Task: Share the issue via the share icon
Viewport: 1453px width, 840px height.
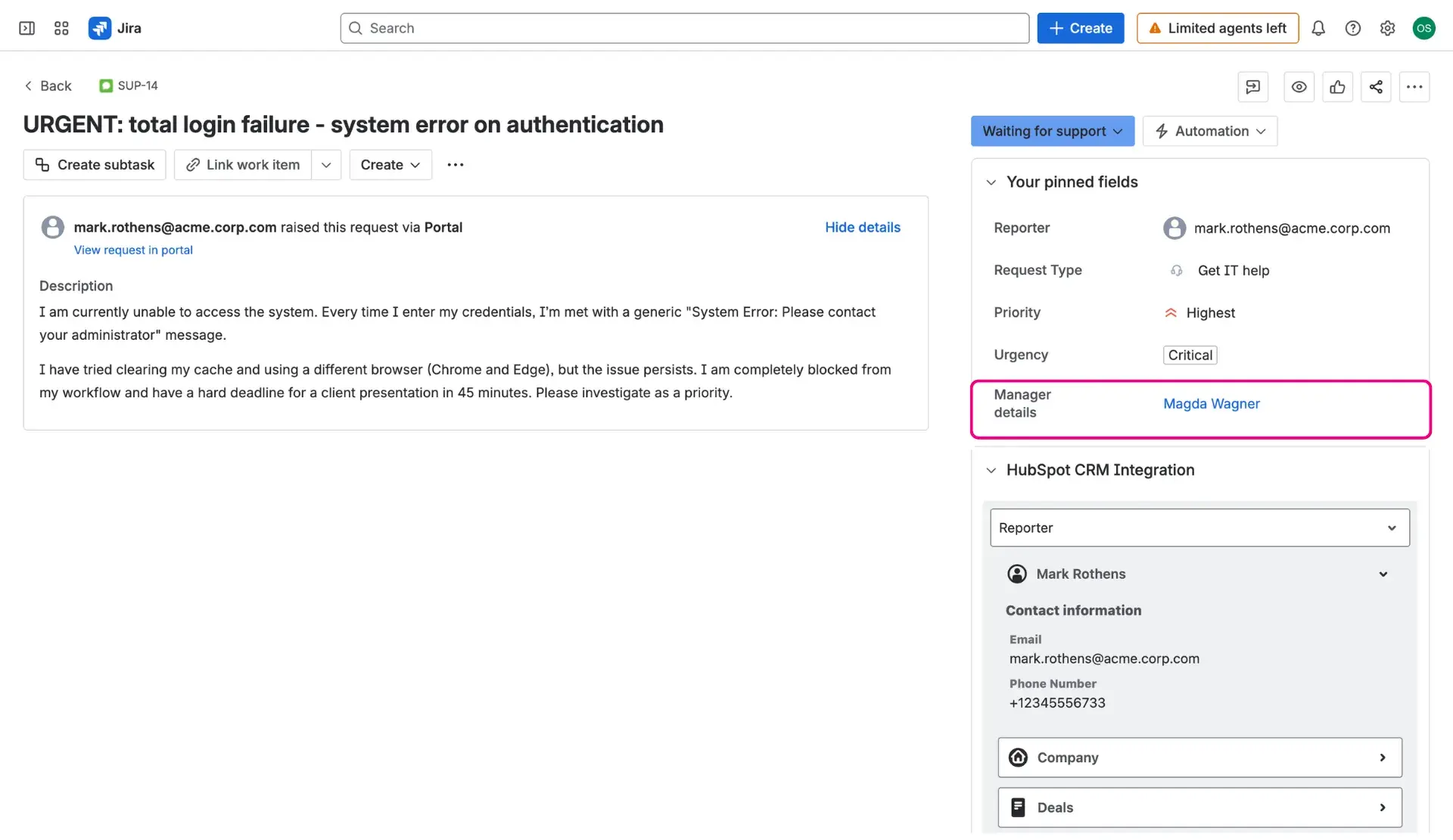Action: click(1376, 87)
